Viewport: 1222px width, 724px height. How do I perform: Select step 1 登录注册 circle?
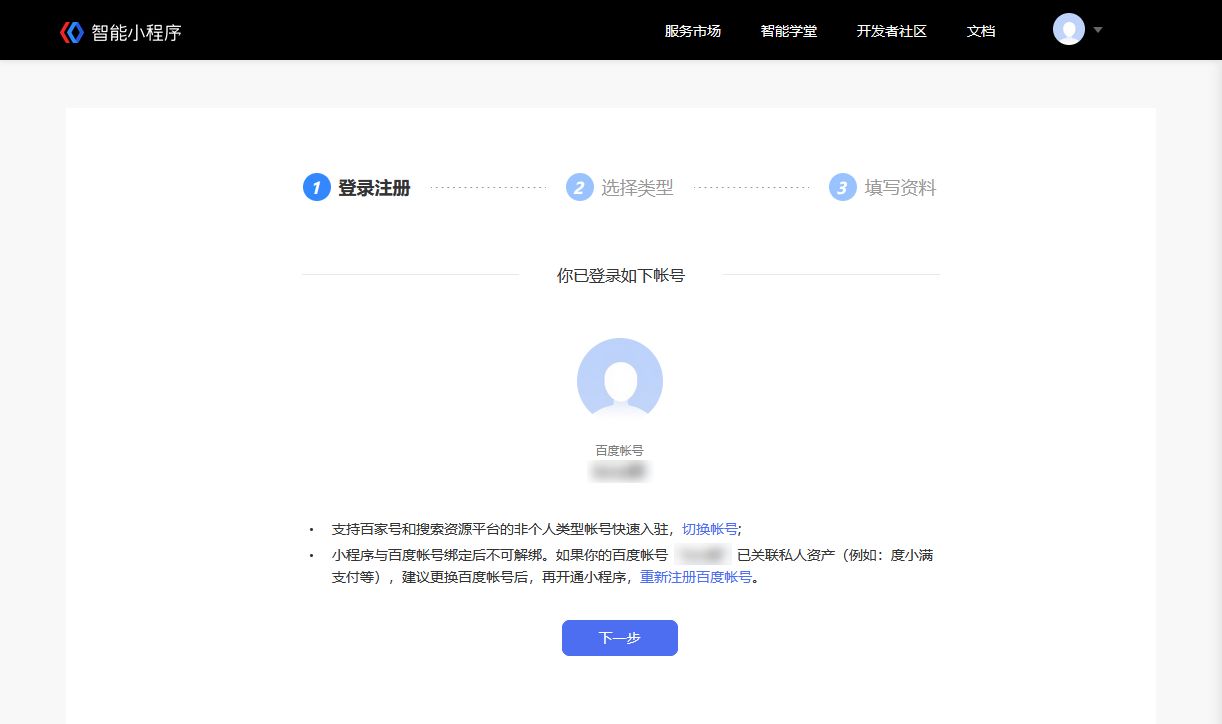(x=316, y=187)
